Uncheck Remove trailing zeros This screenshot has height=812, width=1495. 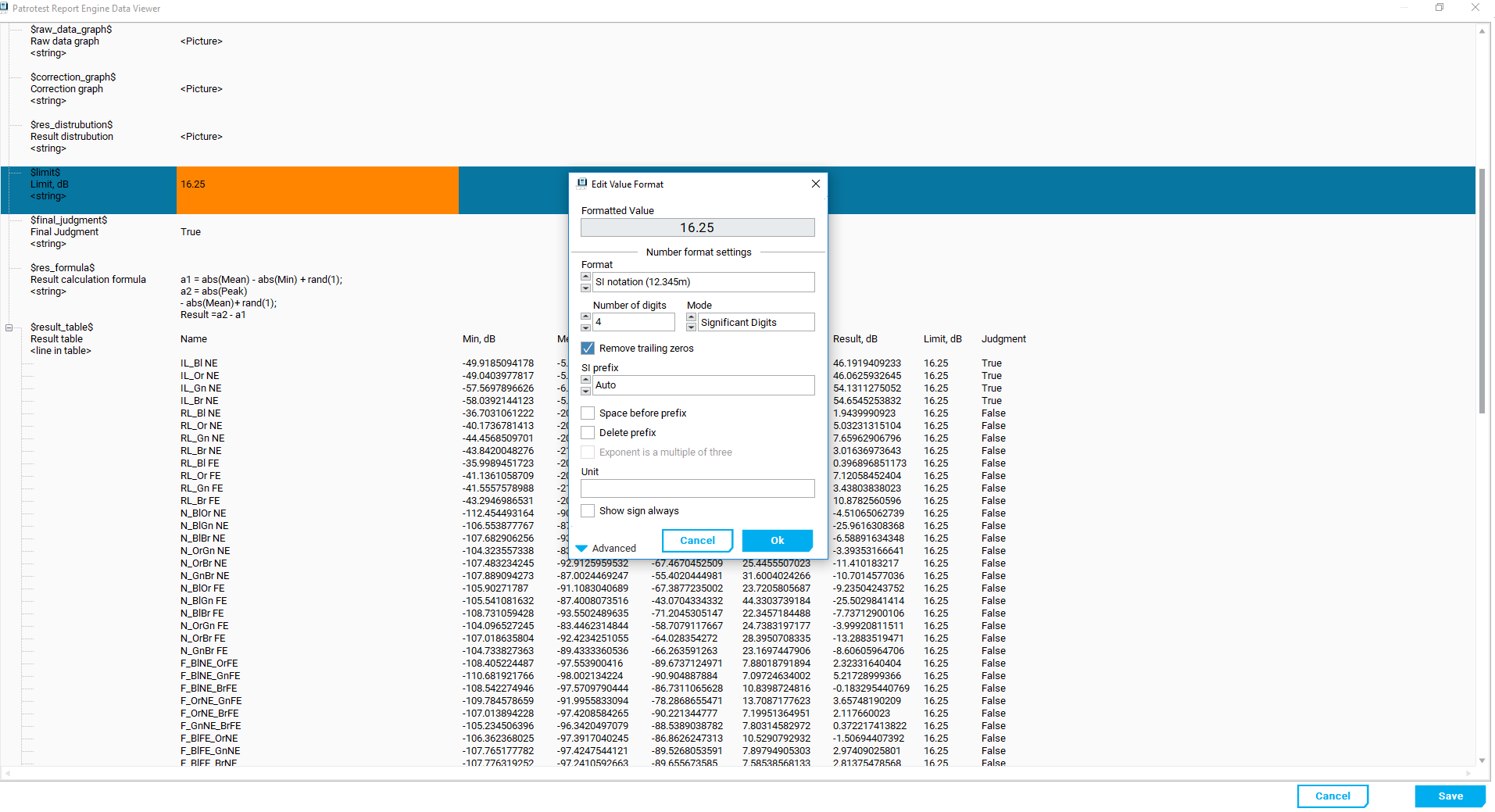tap(588, 349)
